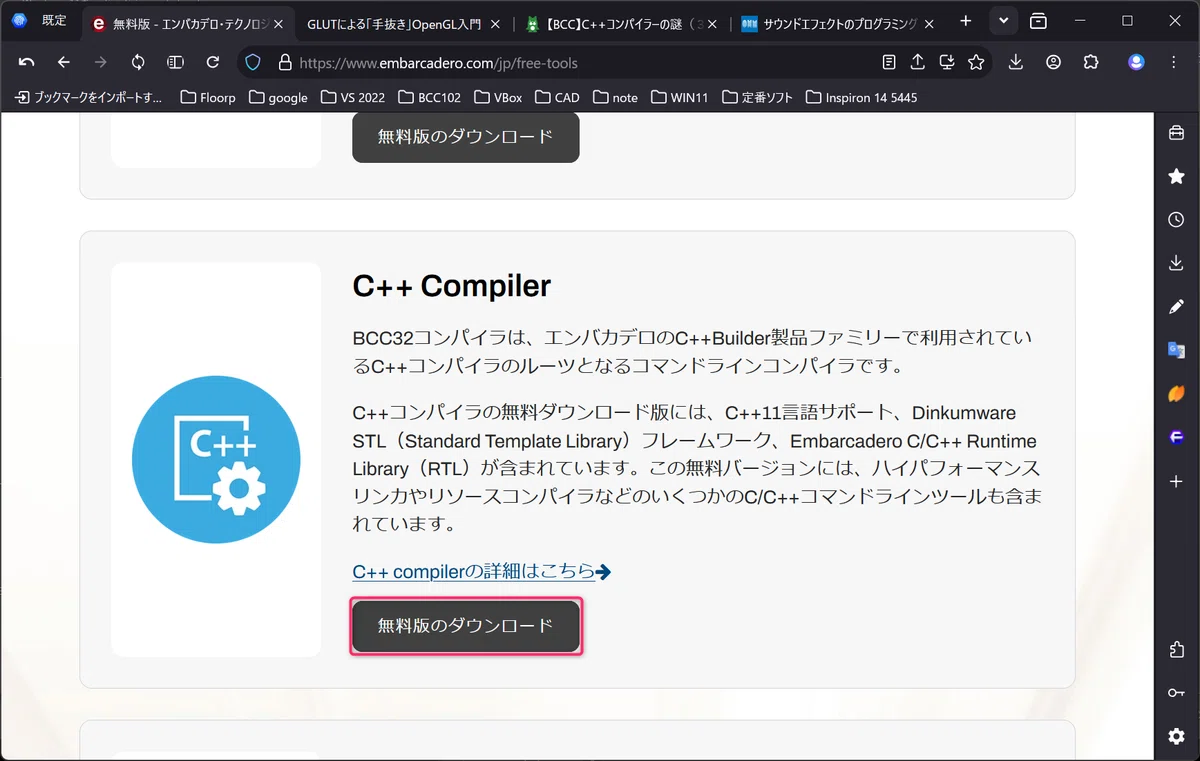1200x761 pixels.
Task: Open the notes pencil sidebar icon
Action: click(1176, 307)
